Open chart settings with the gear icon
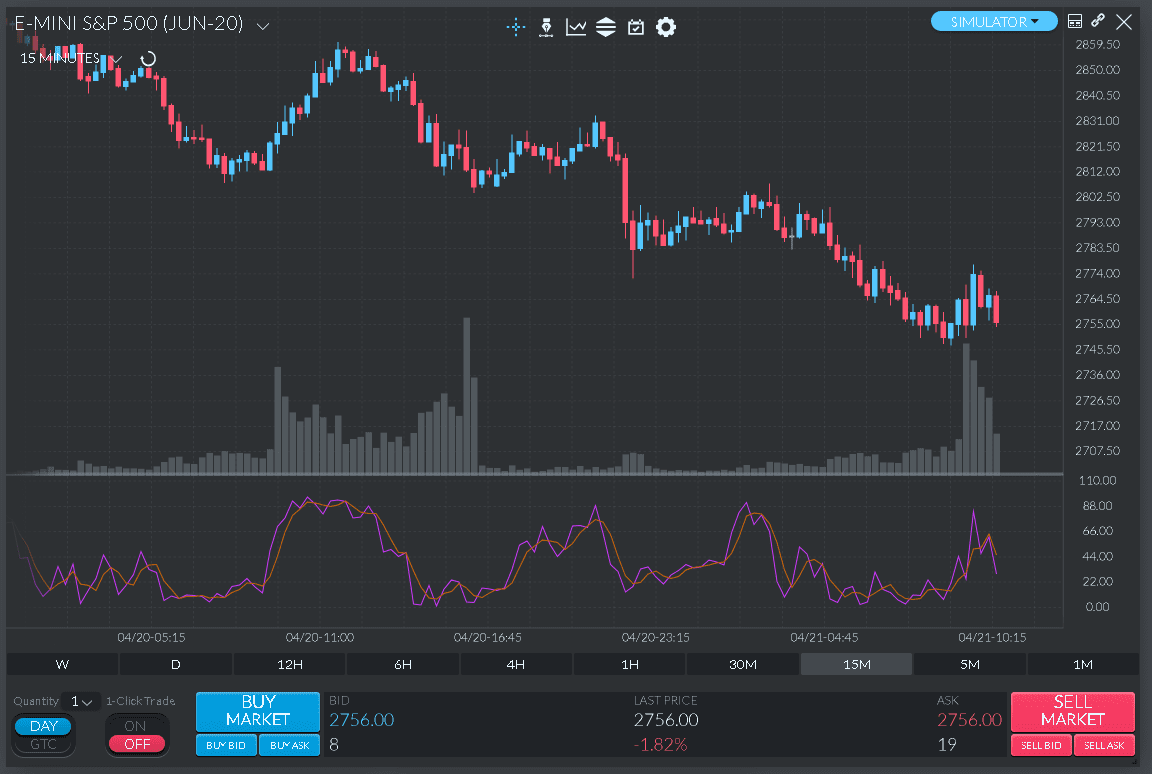 [665, 27]
